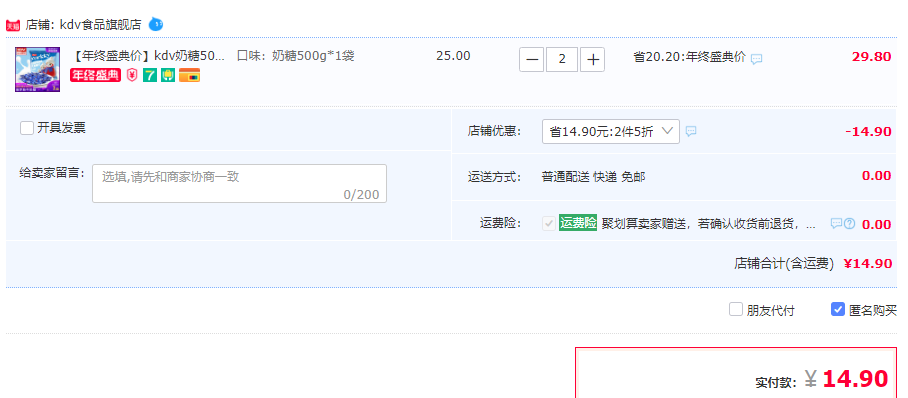Image resolution: width=908 pixels, height=398 pixels.
Task: Click the comment icon beside 省20.20:年终盛典价
Action: [x=756, y=59]
